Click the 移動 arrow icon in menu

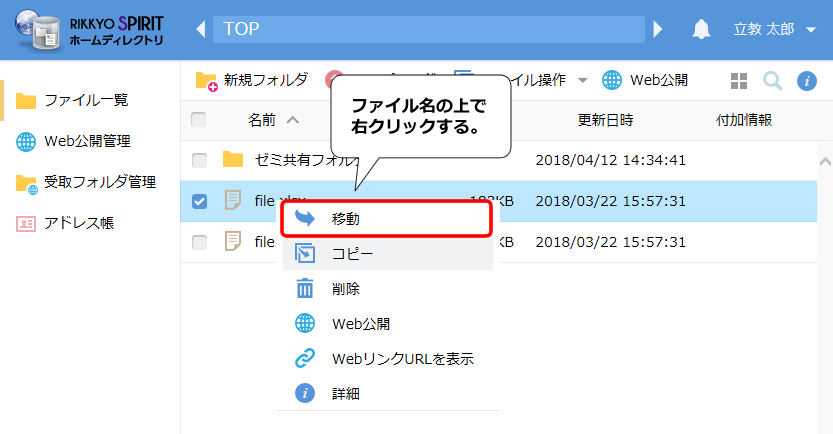(x=305, y=218)
